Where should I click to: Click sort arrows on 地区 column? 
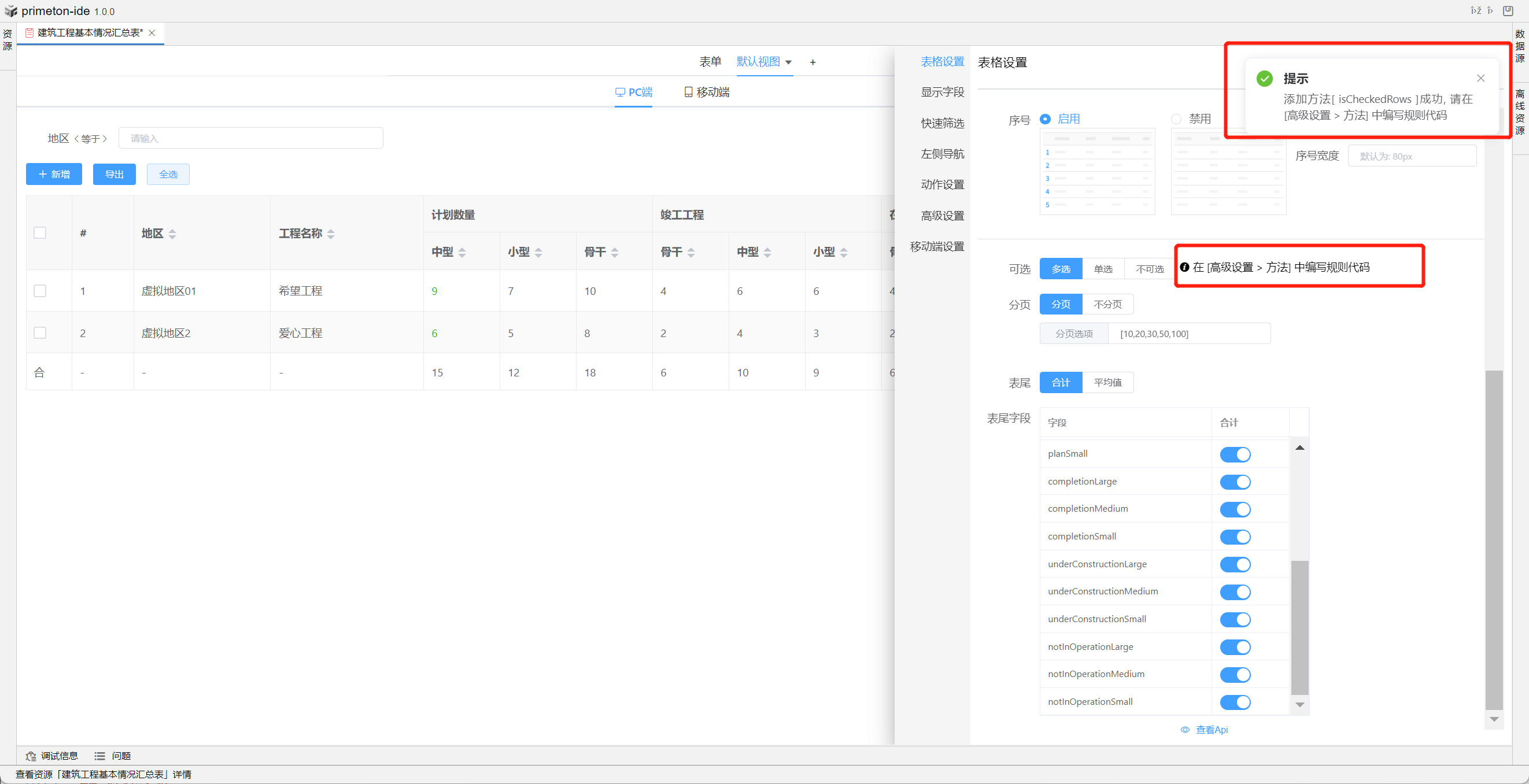point(172,234)
